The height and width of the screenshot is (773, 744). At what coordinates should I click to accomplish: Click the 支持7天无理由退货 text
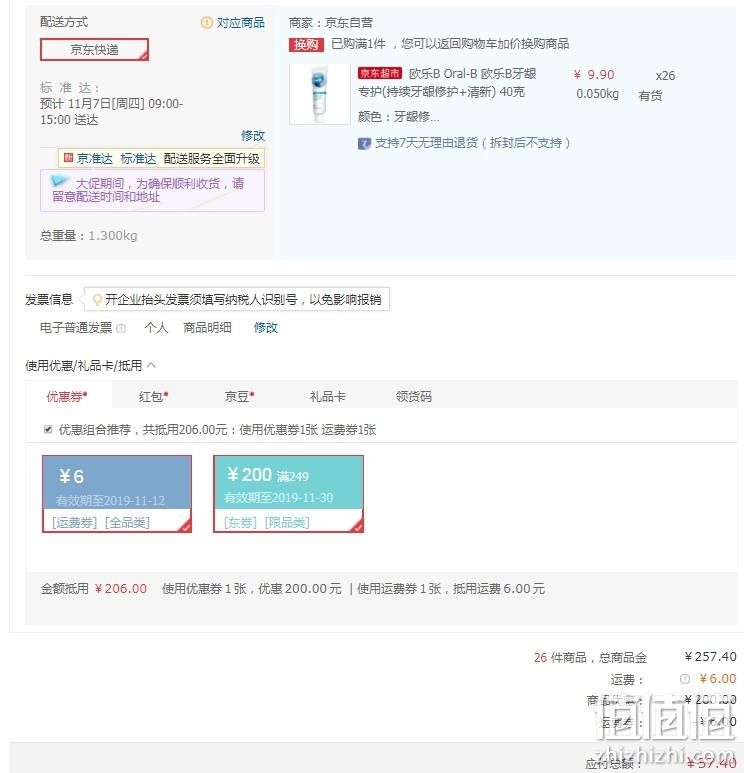pos(473,143)
